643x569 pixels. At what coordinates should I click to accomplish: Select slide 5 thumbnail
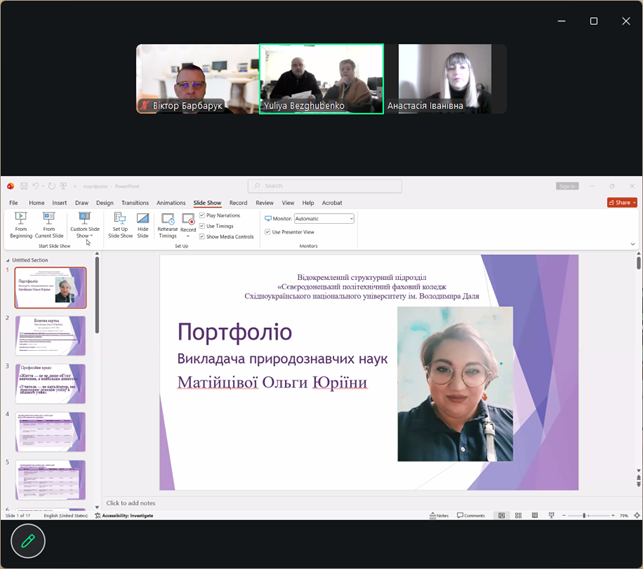click(x=50, y=480)
